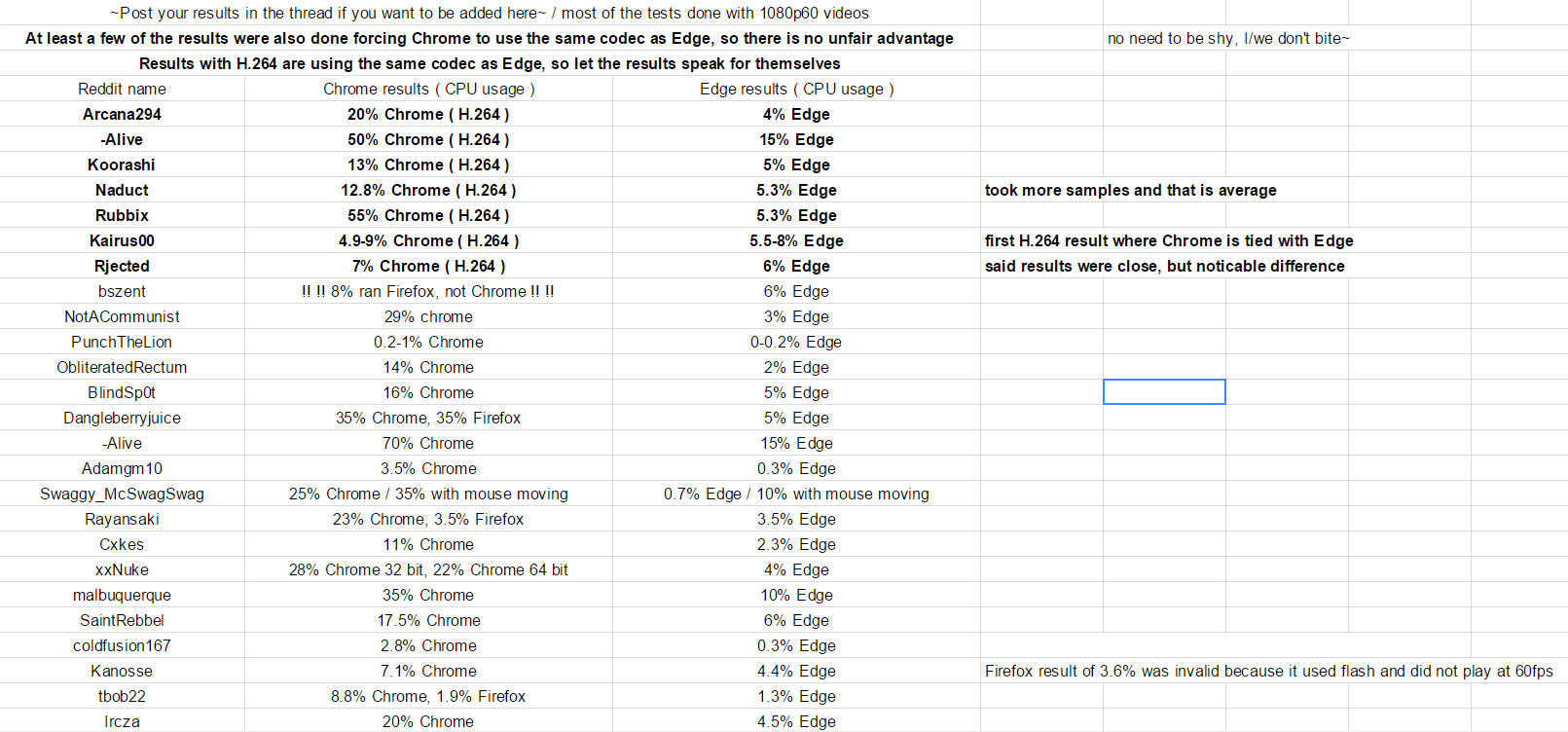Click the SaintRebbel name cell

tap(122, 620)
